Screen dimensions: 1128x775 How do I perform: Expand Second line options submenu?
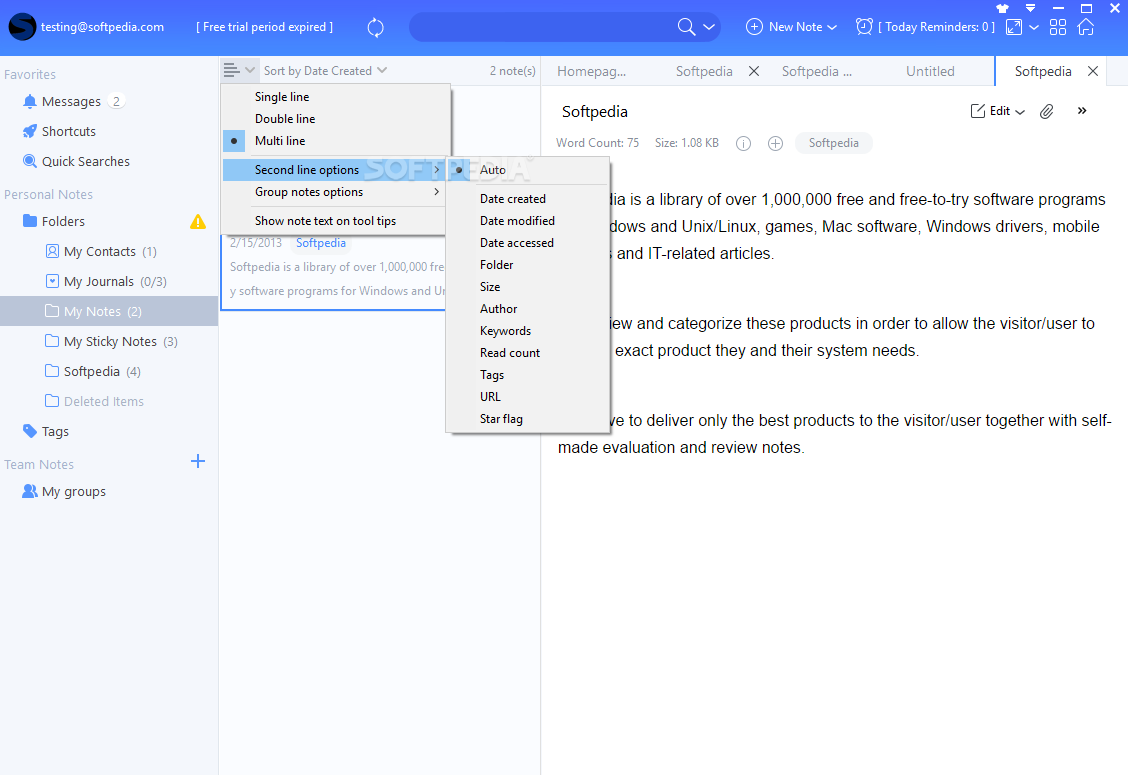click(336, 170)
